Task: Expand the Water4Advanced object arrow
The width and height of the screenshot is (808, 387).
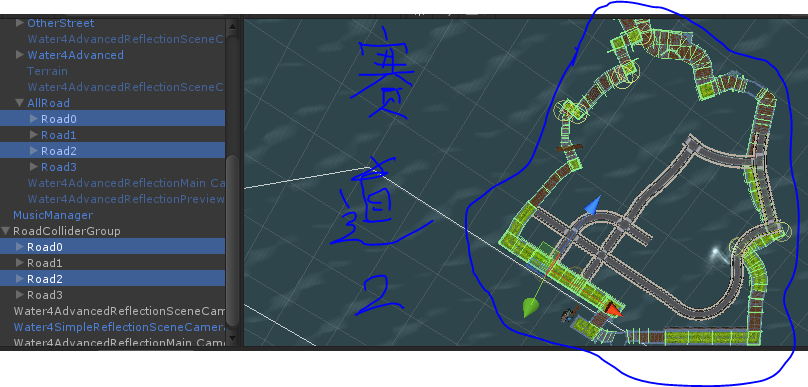Action: point(20,55)
